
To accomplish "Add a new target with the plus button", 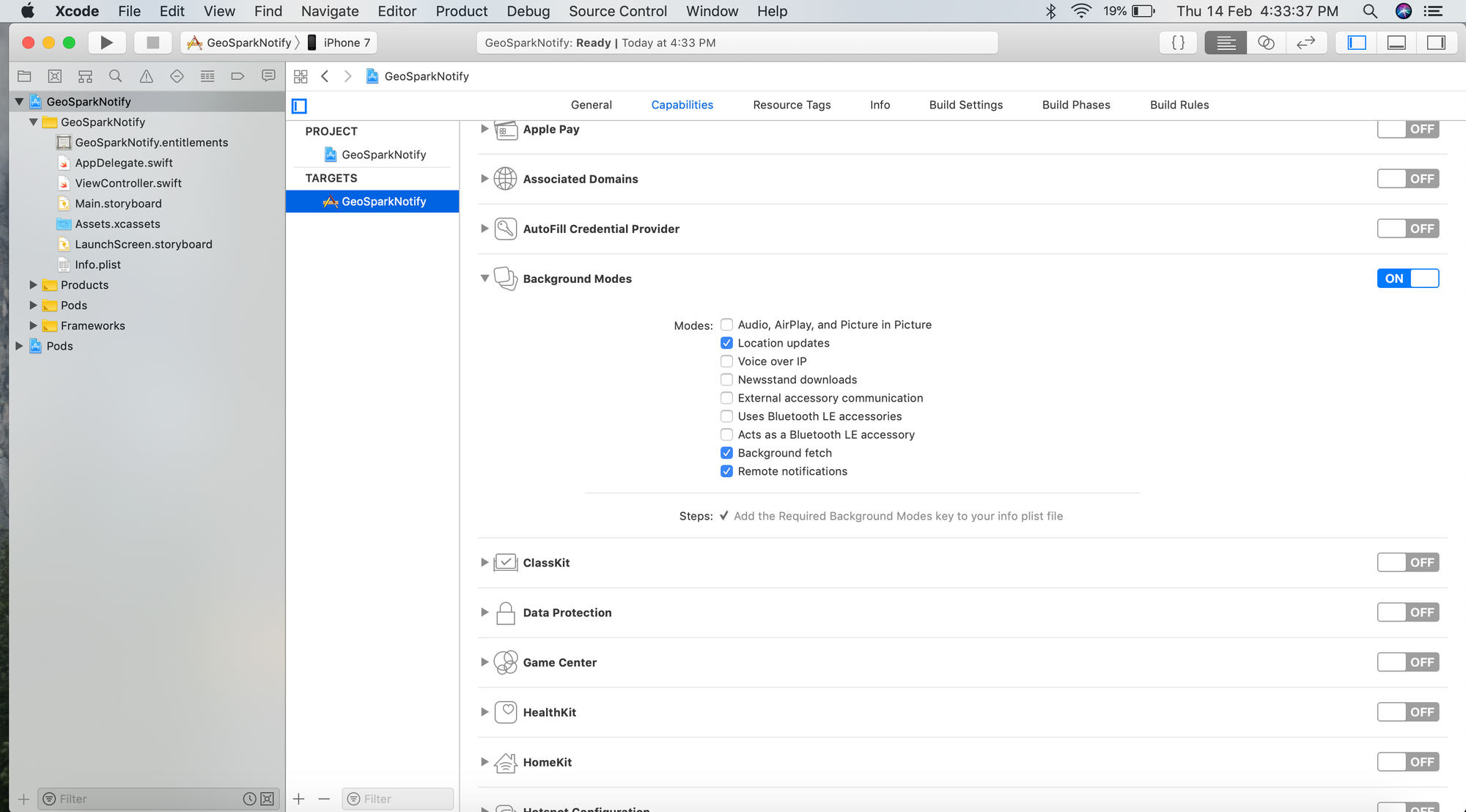I will pyautogui.click(x=298, y=799).
